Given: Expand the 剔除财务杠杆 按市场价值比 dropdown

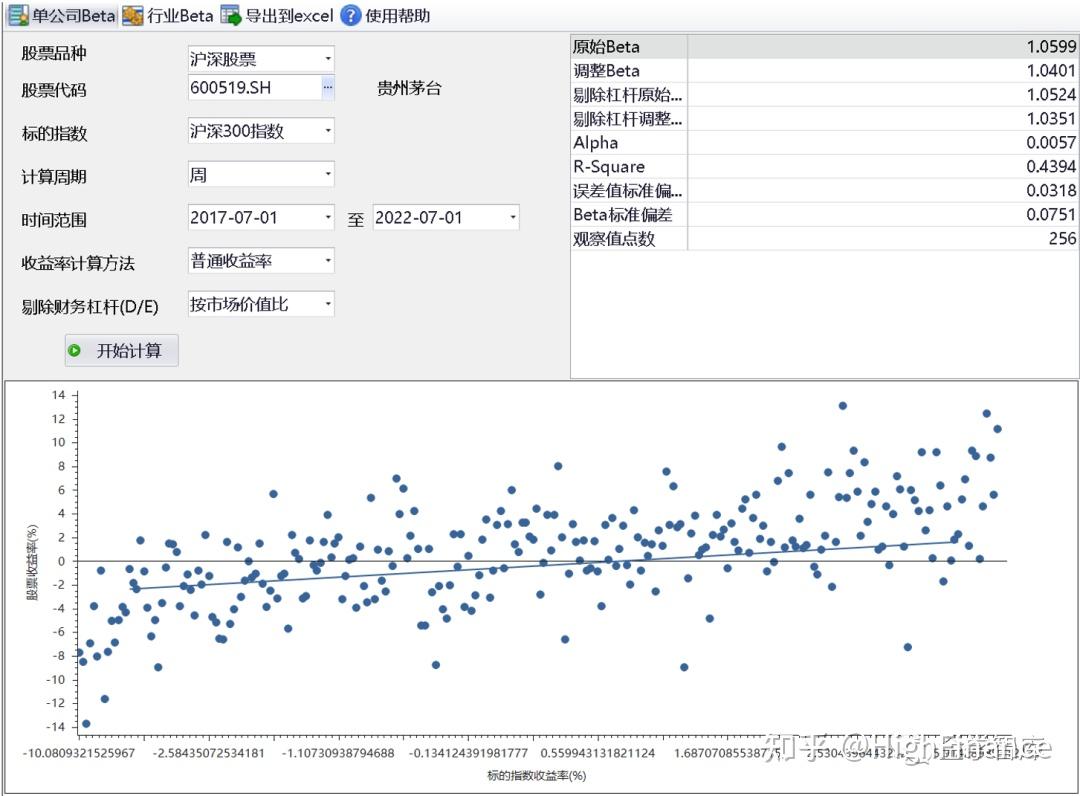Looking at the screenshot, I should coord(328,304).
